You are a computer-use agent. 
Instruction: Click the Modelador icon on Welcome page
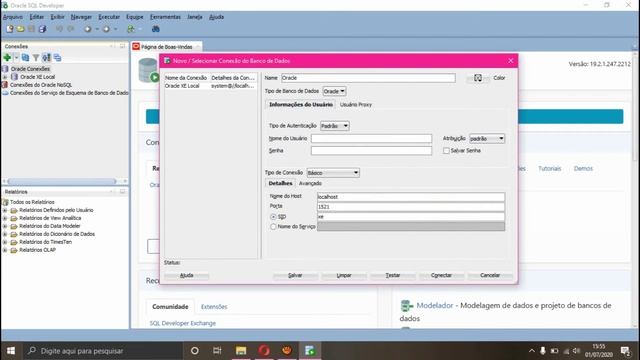[x=407, y=305]
